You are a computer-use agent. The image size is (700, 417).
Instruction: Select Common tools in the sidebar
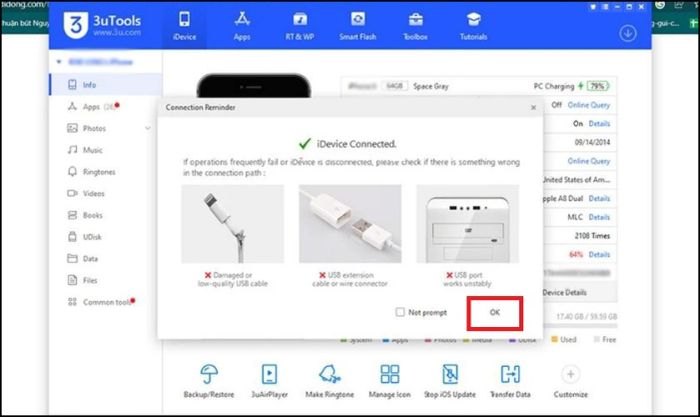click(x=105, y=302)
